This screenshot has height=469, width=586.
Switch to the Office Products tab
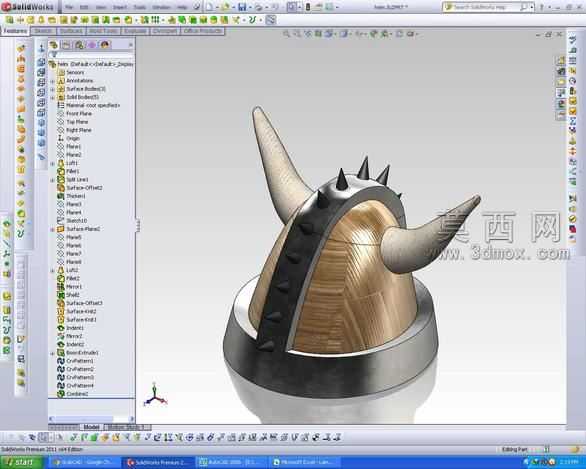click(x=203, y=31)
